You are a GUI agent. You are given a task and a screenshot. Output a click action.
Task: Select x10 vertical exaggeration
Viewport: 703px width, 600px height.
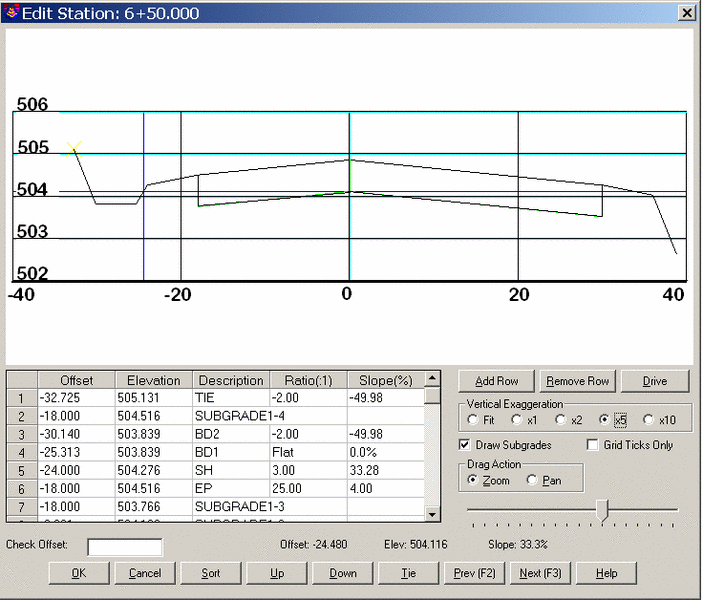(x=650, y=420)
